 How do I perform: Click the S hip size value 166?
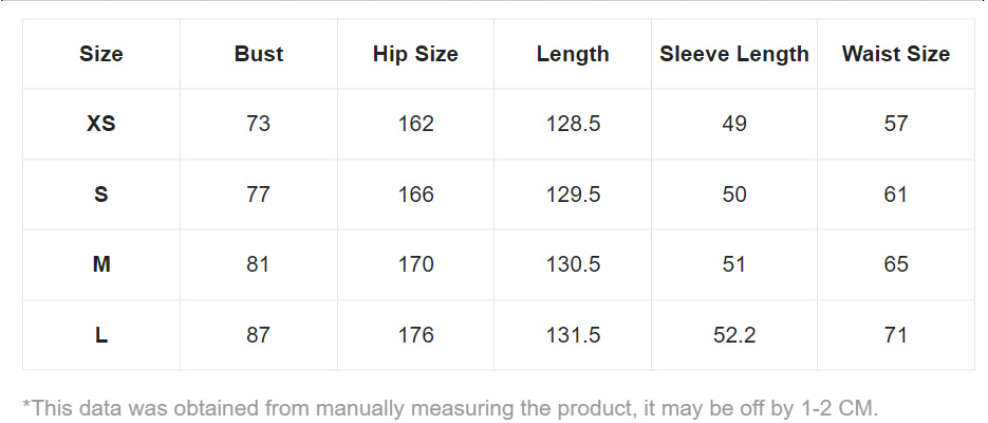click(415, 194)
